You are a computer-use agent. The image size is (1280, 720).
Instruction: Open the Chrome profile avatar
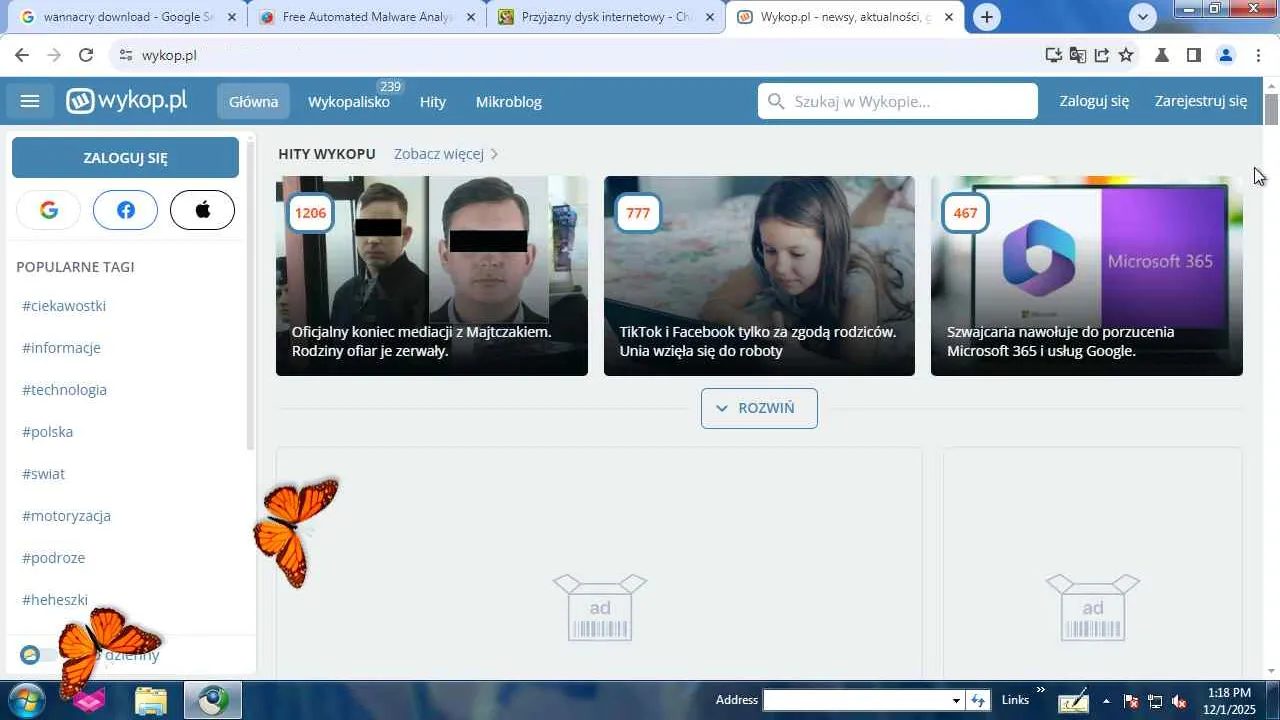click(x=1226, y=55)
